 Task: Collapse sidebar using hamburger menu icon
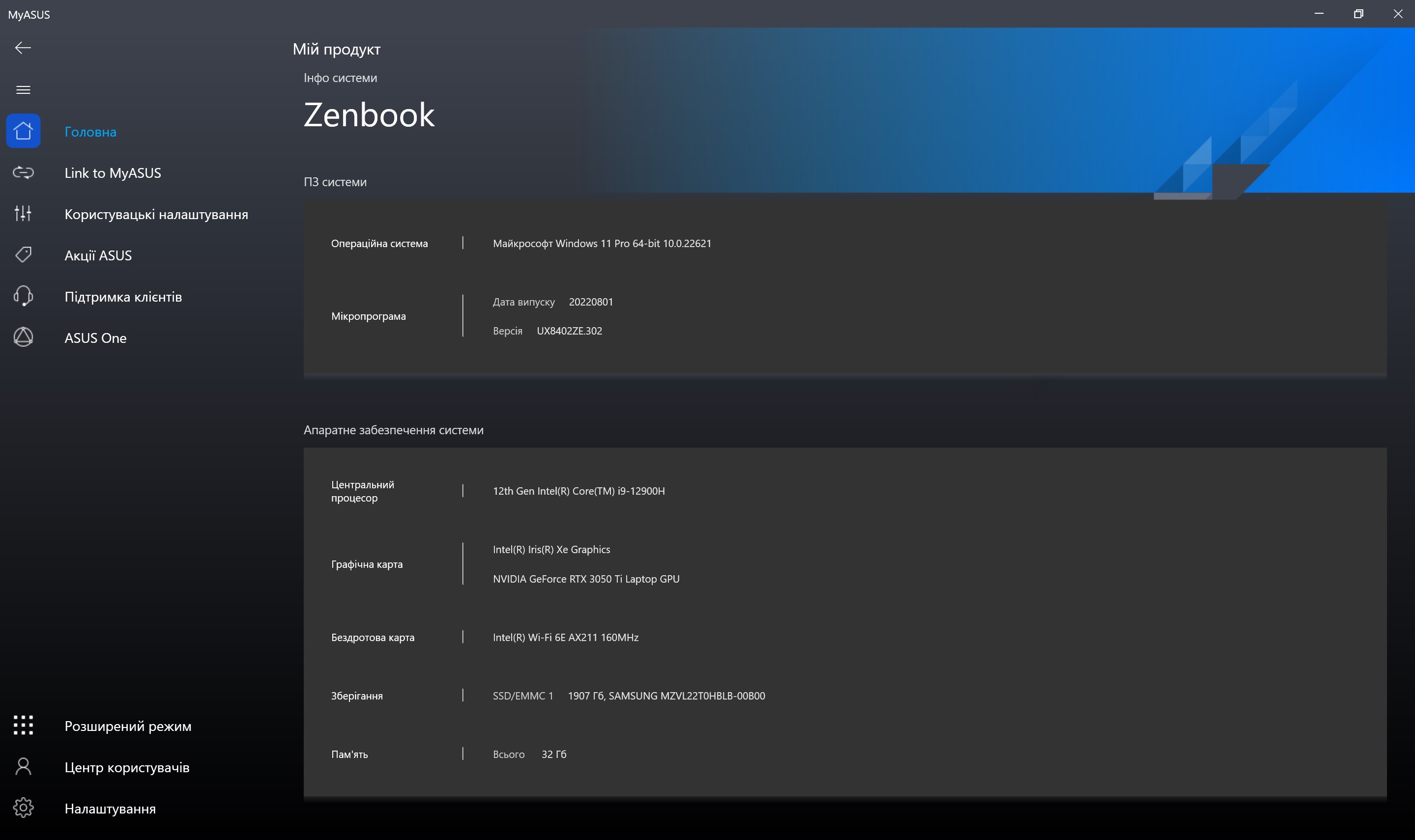point(23,90)
